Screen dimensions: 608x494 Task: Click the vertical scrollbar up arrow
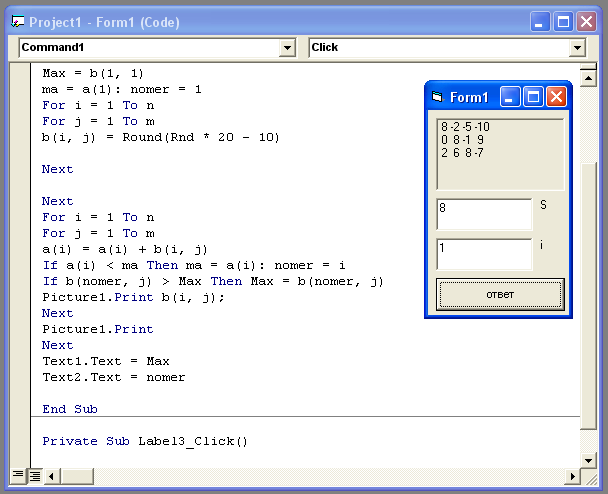point(588,78)
